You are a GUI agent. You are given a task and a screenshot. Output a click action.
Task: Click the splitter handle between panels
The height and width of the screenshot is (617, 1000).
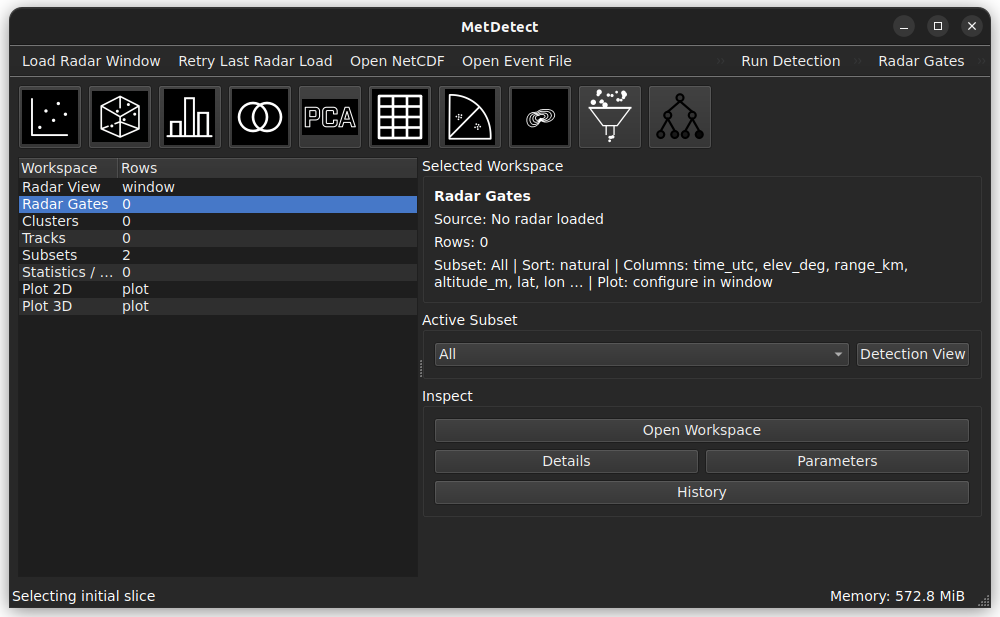pos(421,368)
